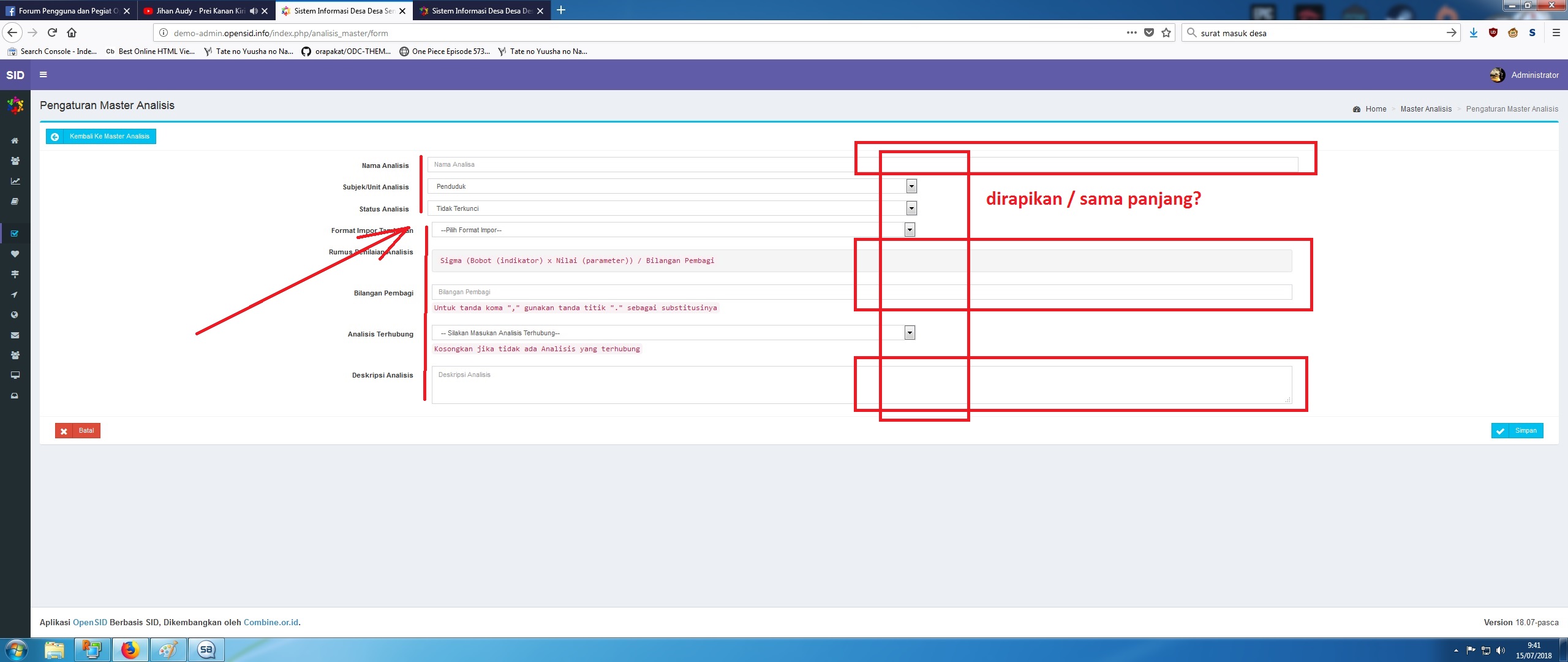Click Master Analisis in breadcrumb
The height and width of the screenshot is (662, 1568).
coord(1425,109)
